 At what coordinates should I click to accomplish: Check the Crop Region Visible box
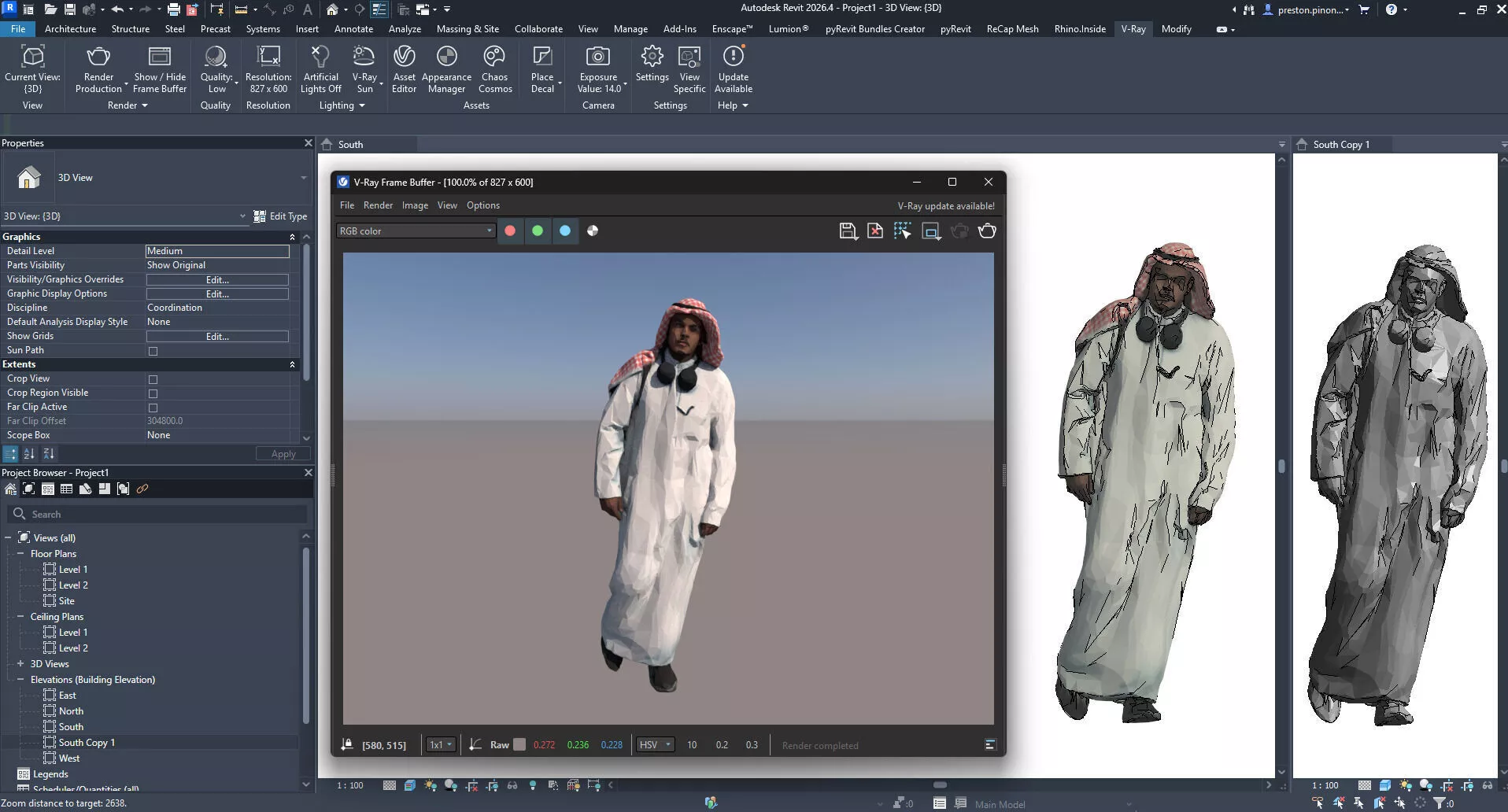[x=153, y=394]
